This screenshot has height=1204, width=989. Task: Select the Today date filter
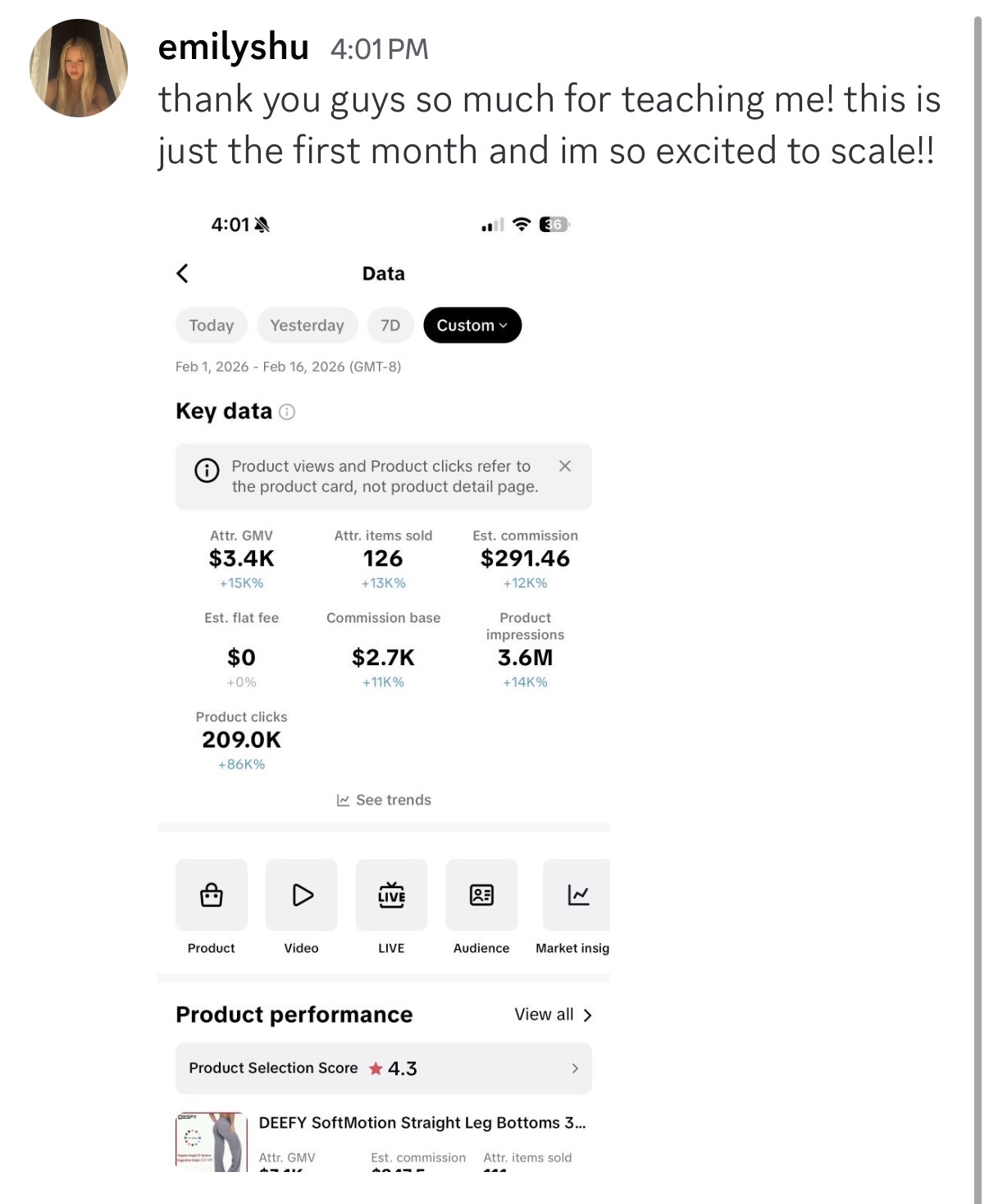tap(212, 326)
